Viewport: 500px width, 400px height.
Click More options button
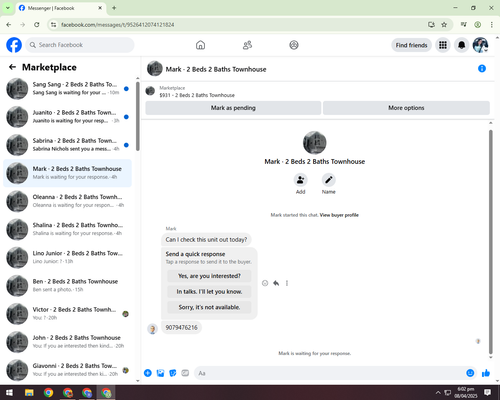tap(406, 108)
